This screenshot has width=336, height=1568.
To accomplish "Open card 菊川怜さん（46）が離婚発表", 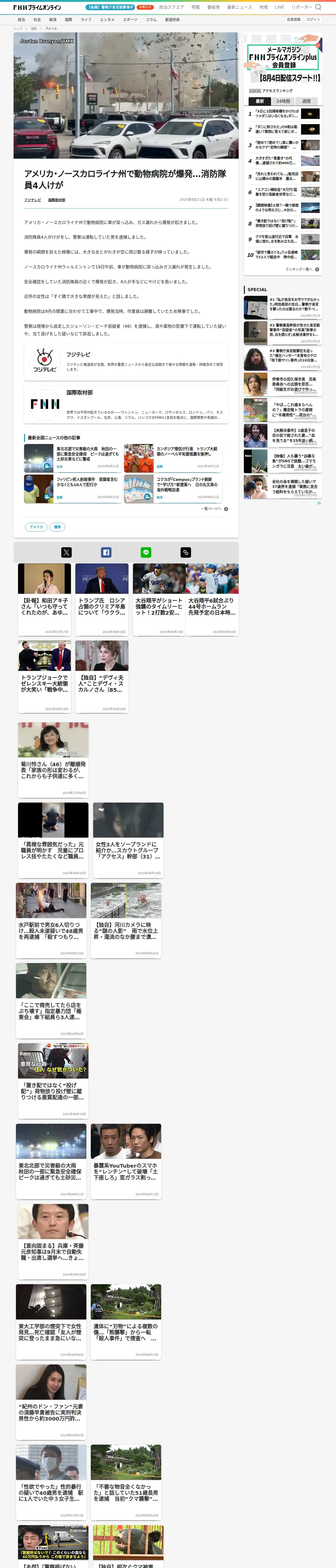I will coord(53,760).
